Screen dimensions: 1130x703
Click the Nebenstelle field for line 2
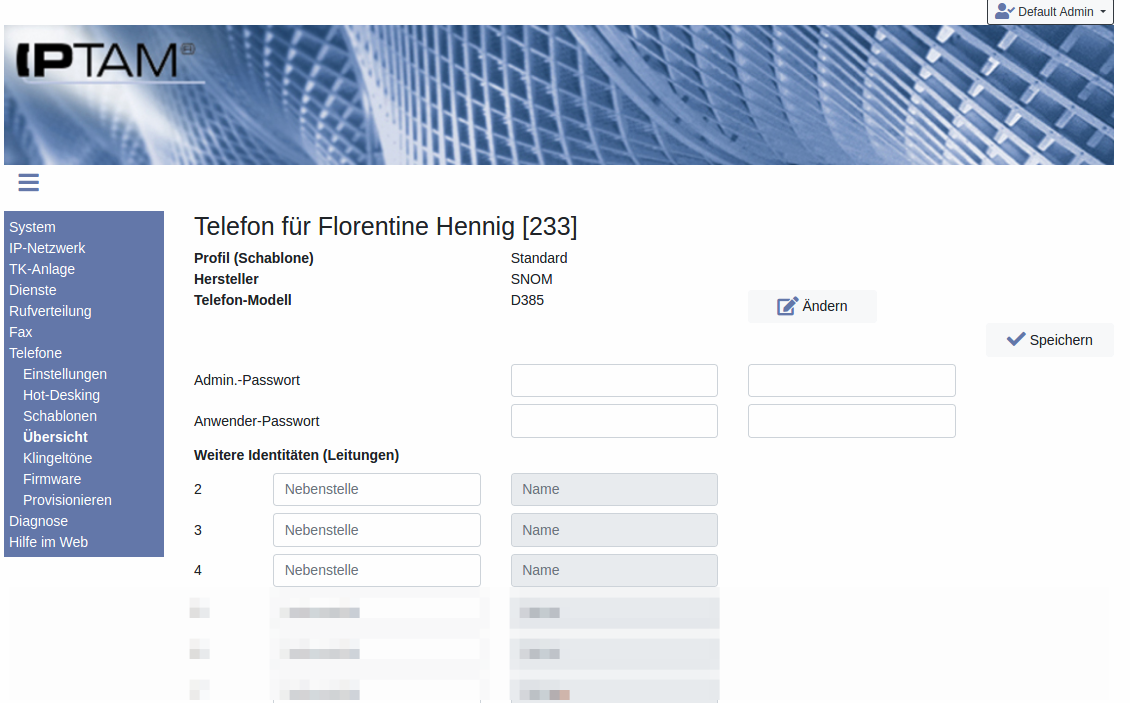tap(376, 489)
